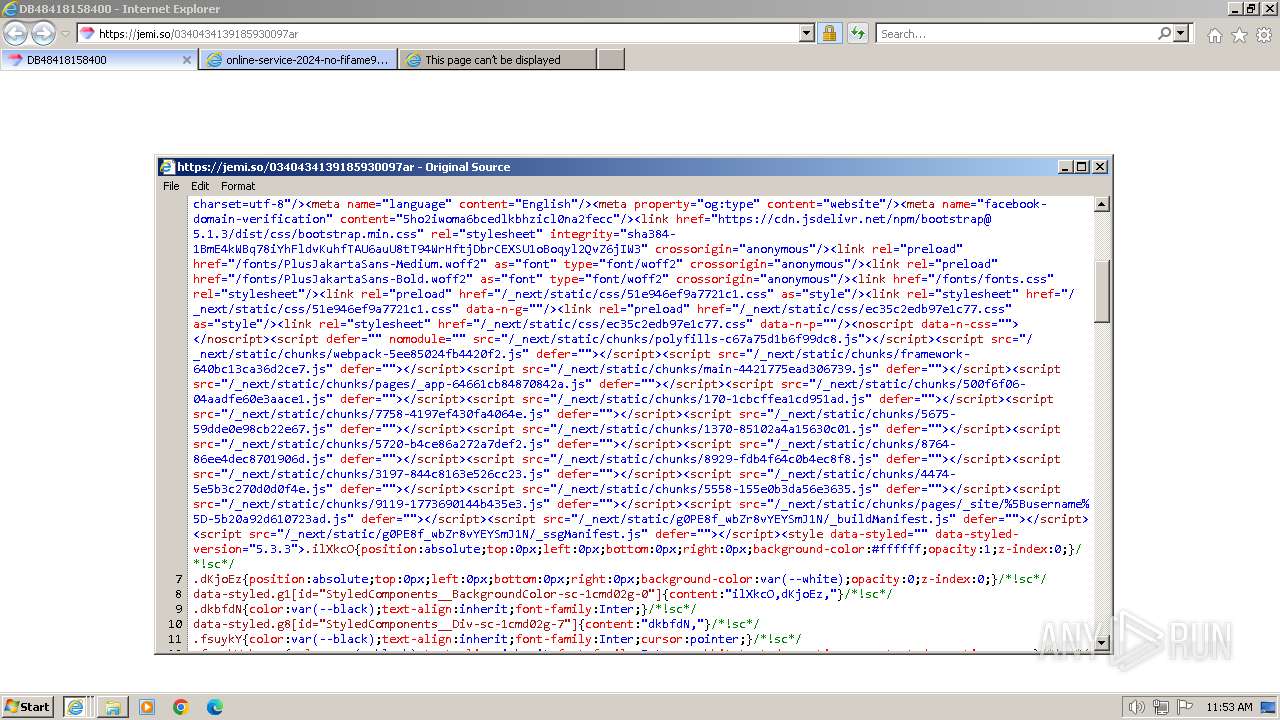Launch media player from taskbar
The height and width of the screenshot is (720, 1280).
(x=147, y=707)
